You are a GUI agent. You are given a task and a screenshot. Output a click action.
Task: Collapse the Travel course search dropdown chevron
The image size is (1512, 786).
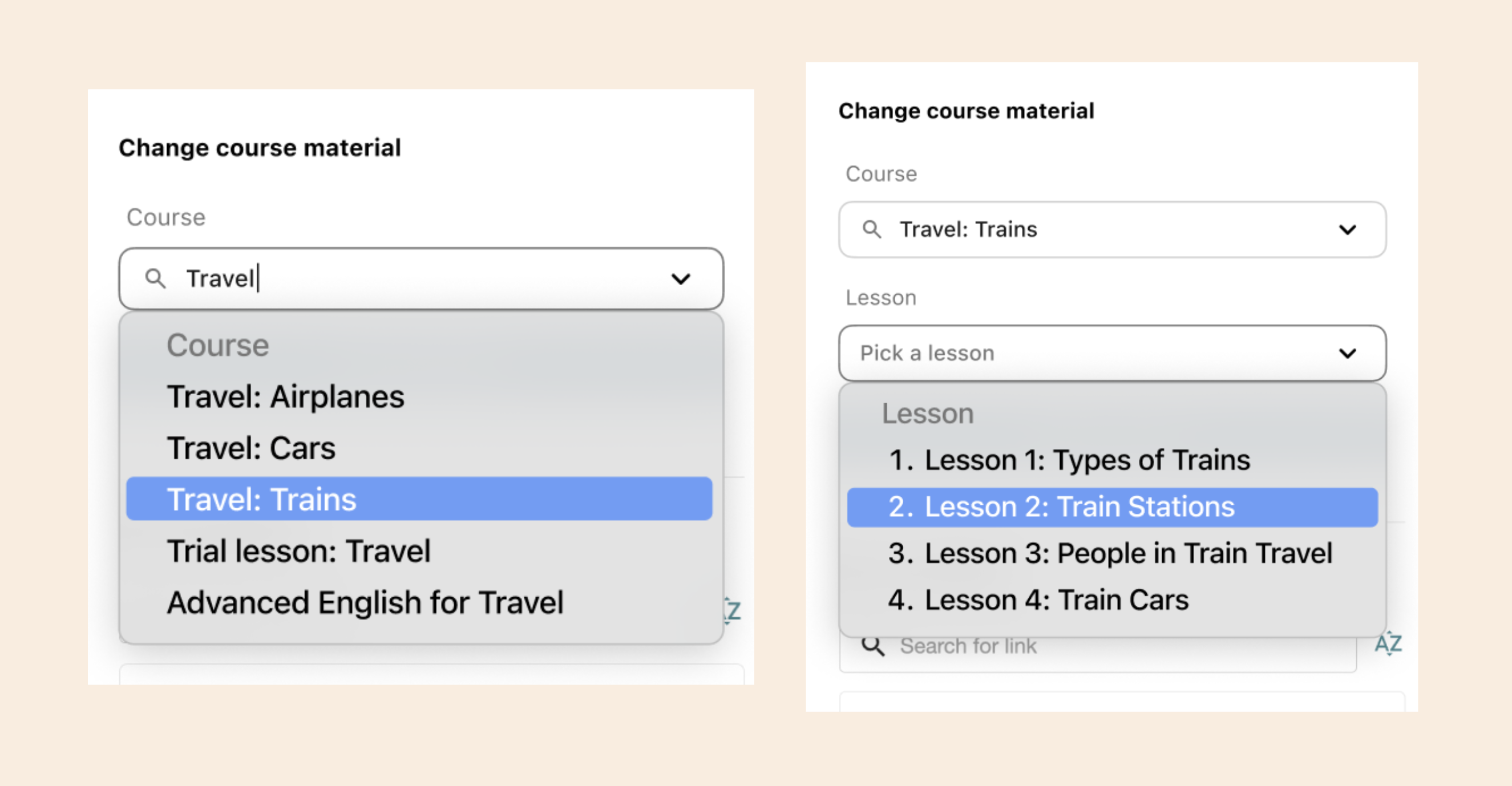(680, 278)
